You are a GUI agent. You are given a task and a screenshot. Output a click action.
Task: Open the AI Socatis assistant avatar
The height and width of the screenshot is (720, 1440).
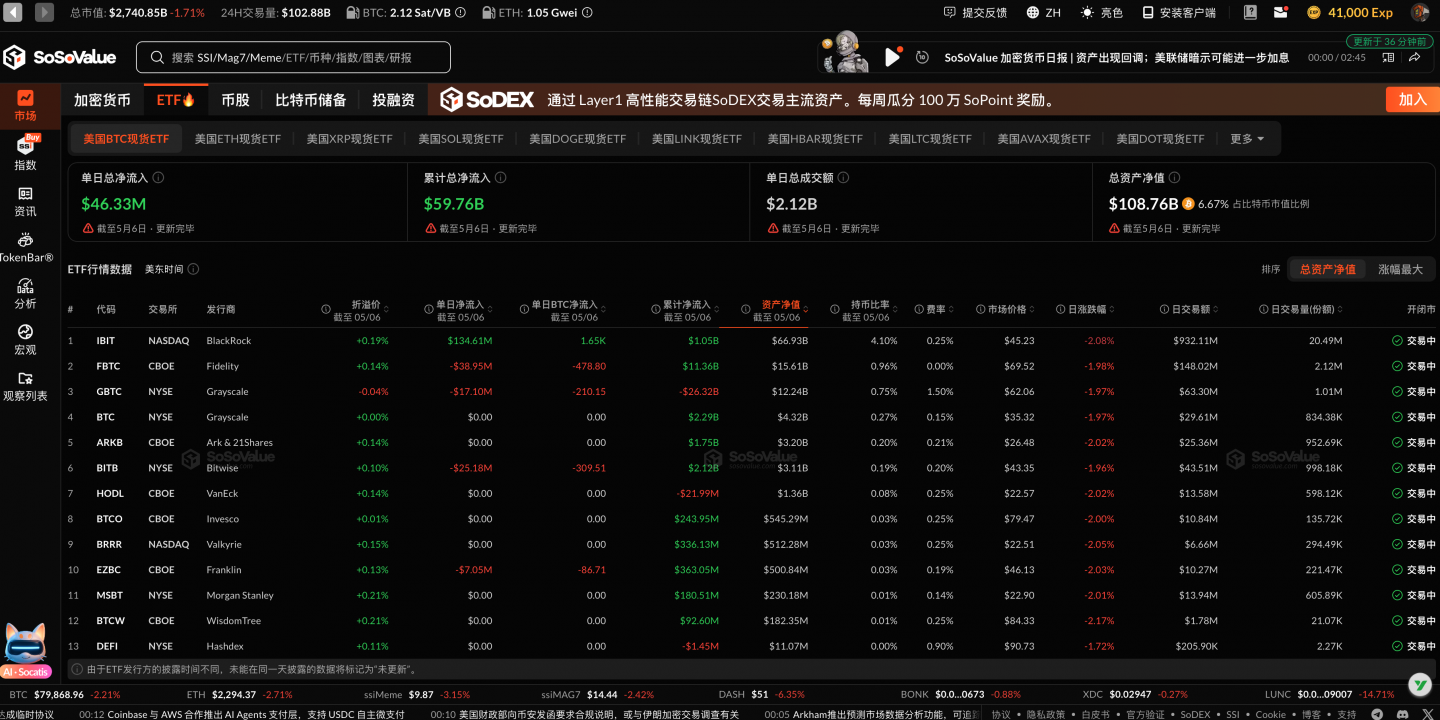26,652
